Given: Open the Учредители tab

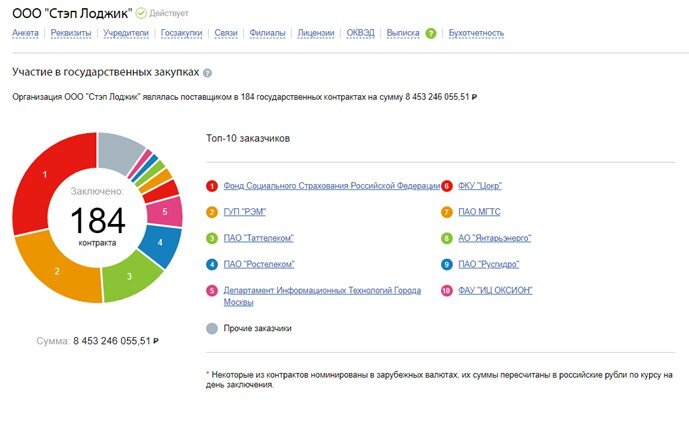Looking at the screenshot, I should click(126, 33).
